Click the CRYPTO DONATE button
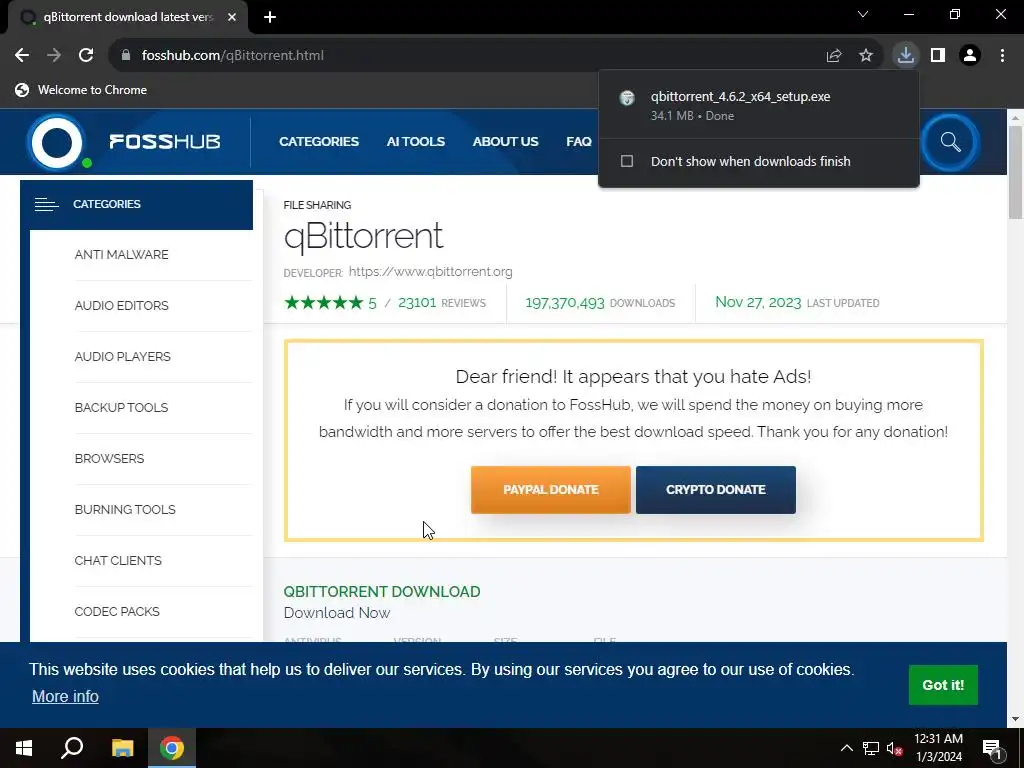1024x768 pixels. [716, 490]
